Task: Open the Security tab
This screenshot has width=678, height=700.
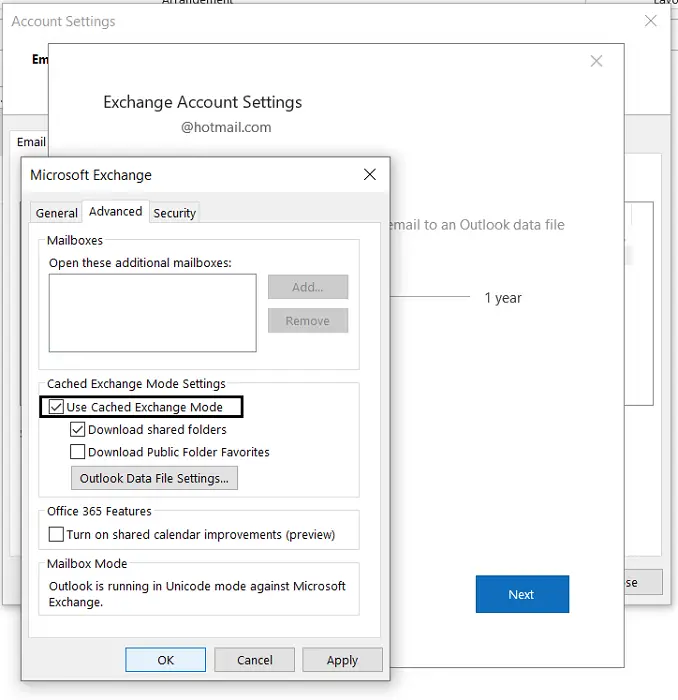Action: coord(175,213)
